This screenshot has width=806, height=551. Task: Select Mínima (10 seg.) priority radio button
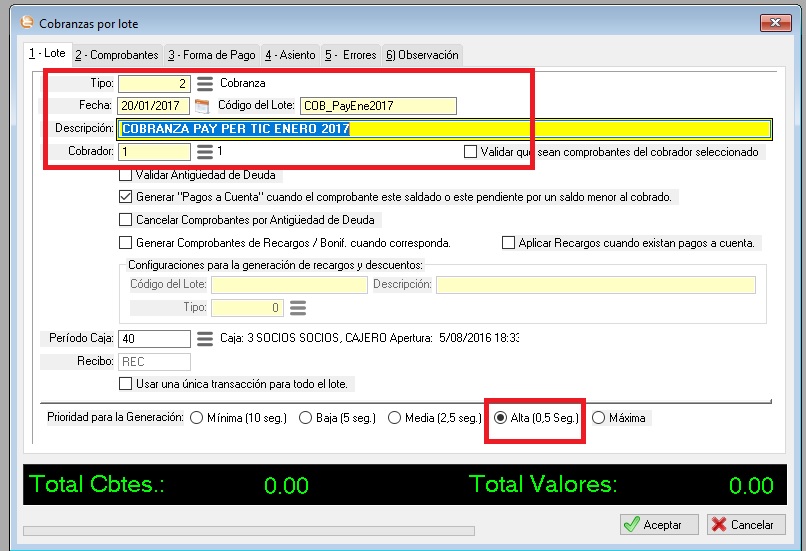point(196,418)
